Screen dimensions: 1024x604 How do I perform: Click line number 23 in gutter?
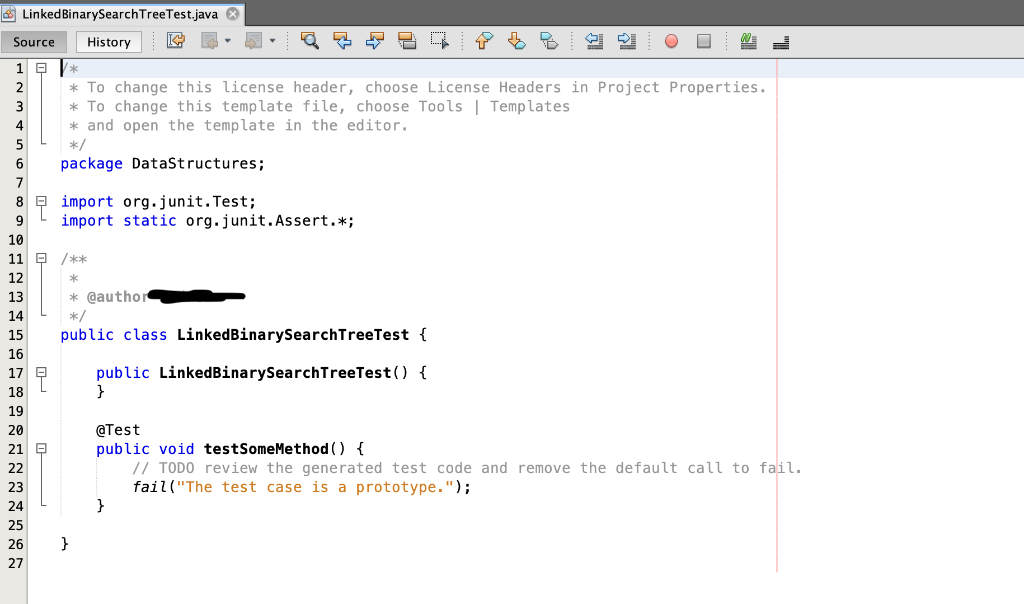click(x=16, y=487)
